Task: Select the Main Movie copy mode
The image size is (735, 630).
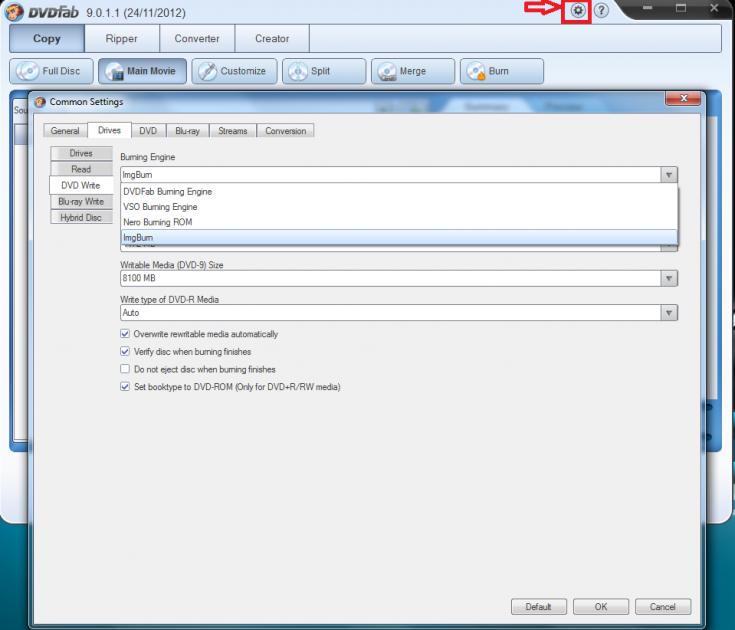Action: 142,71
